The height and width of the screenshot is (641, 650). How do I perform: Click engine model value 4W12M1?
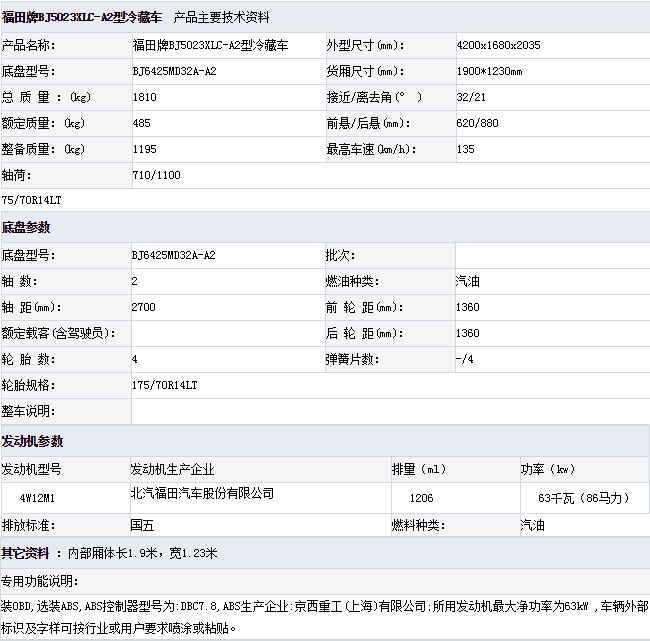point(37,498)
